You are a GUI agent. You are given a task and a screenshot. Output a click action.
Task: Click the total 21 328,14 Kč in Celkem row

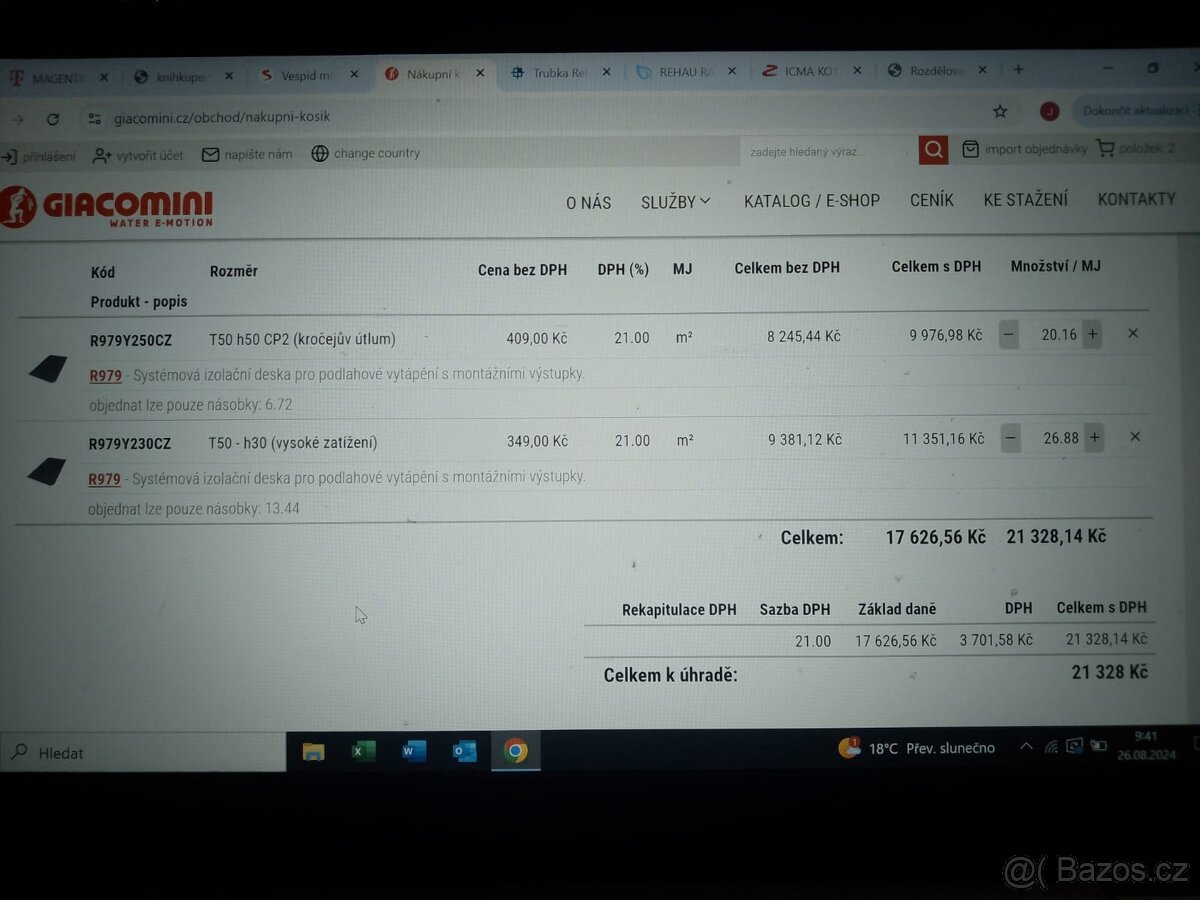pos(1056,536)
